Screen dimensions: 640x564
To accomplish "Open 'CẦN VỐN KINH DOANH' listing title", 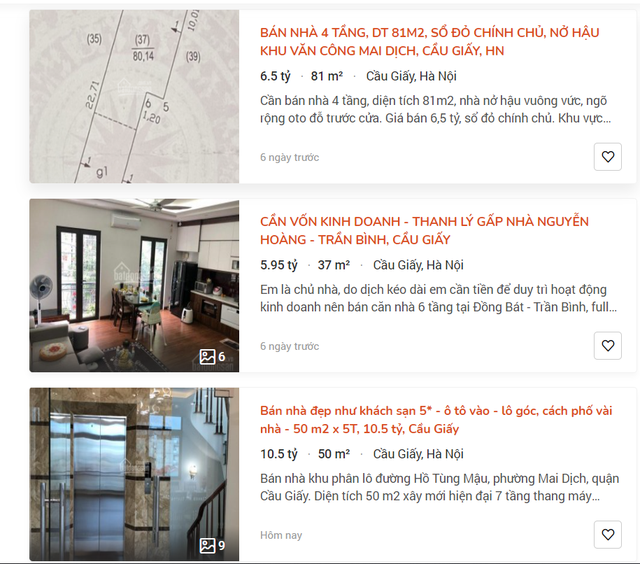I will (x=424, y=231).
